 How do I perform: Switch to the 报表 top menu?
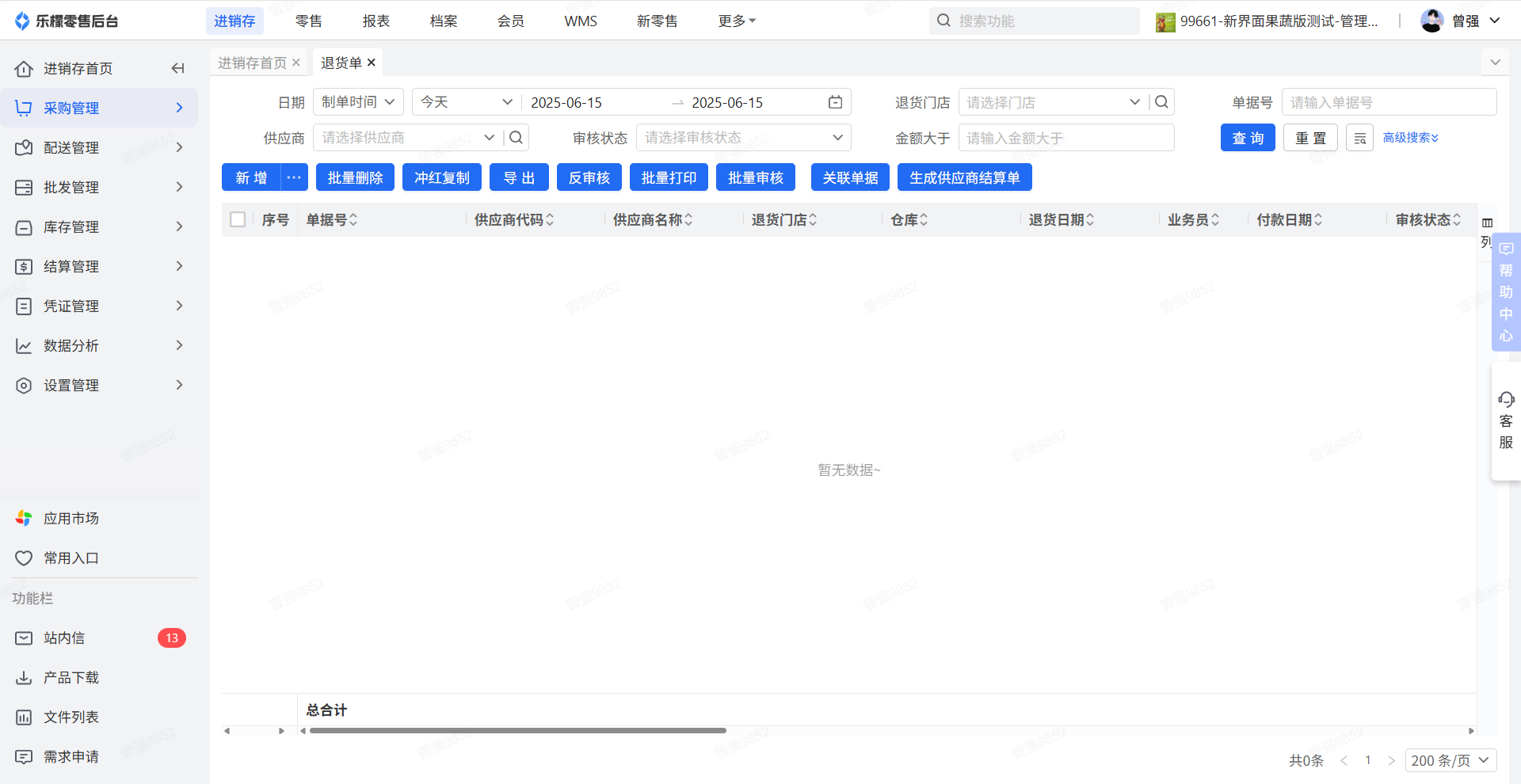376,21
